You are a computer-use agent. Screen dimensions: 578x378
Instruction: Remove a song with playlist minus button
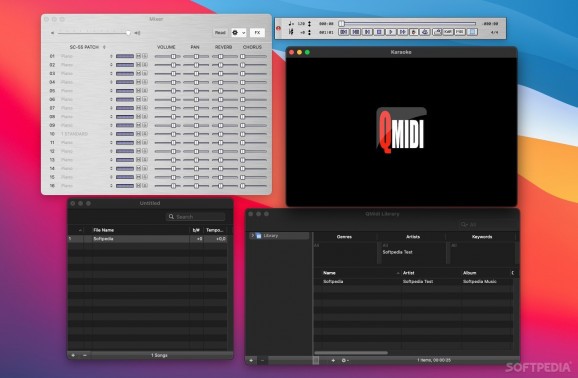tap(85, 355)
